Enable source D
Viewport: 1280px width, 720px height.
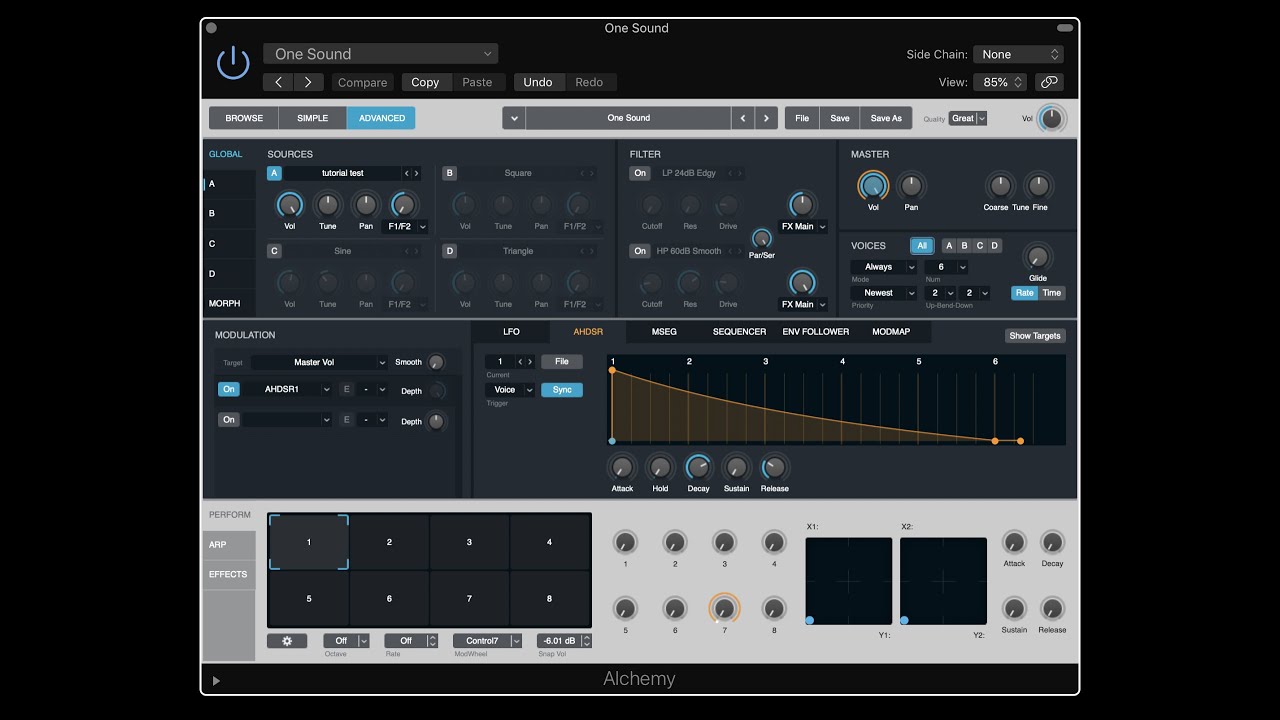(450, 251)
